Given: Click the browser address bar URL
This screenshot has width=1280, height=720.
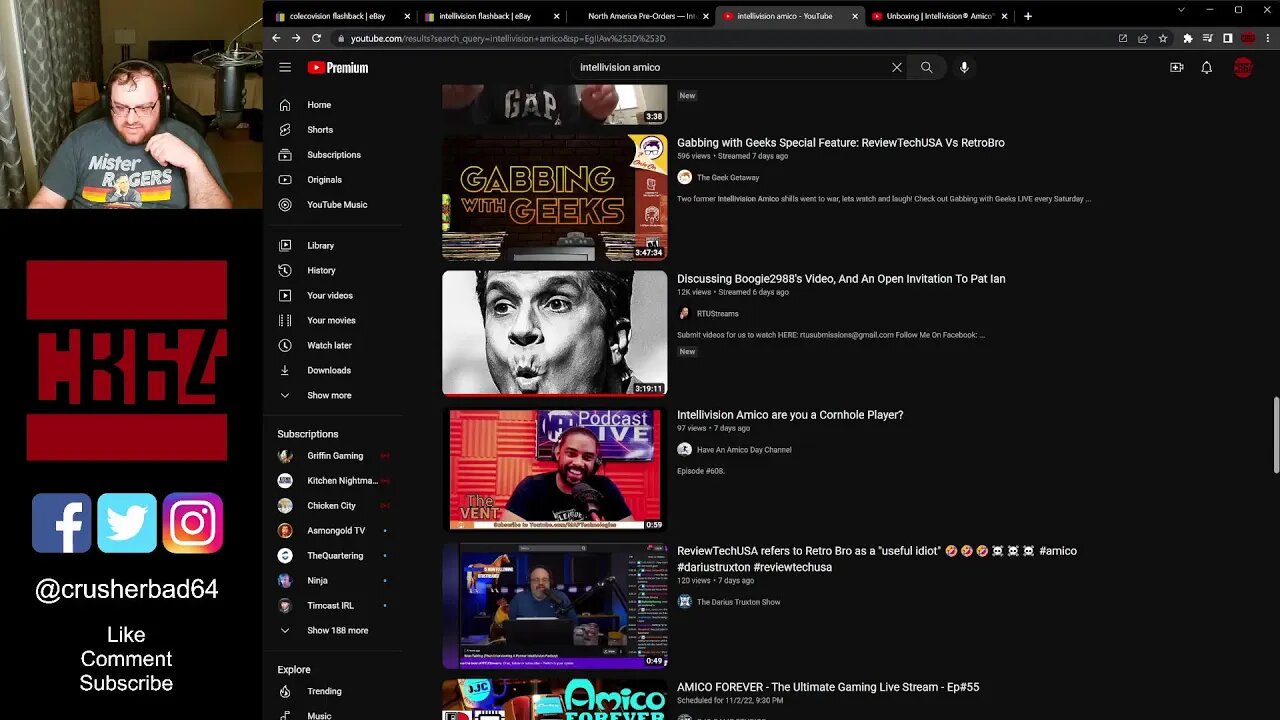Looking at the screenshot, I should (508, 38).
